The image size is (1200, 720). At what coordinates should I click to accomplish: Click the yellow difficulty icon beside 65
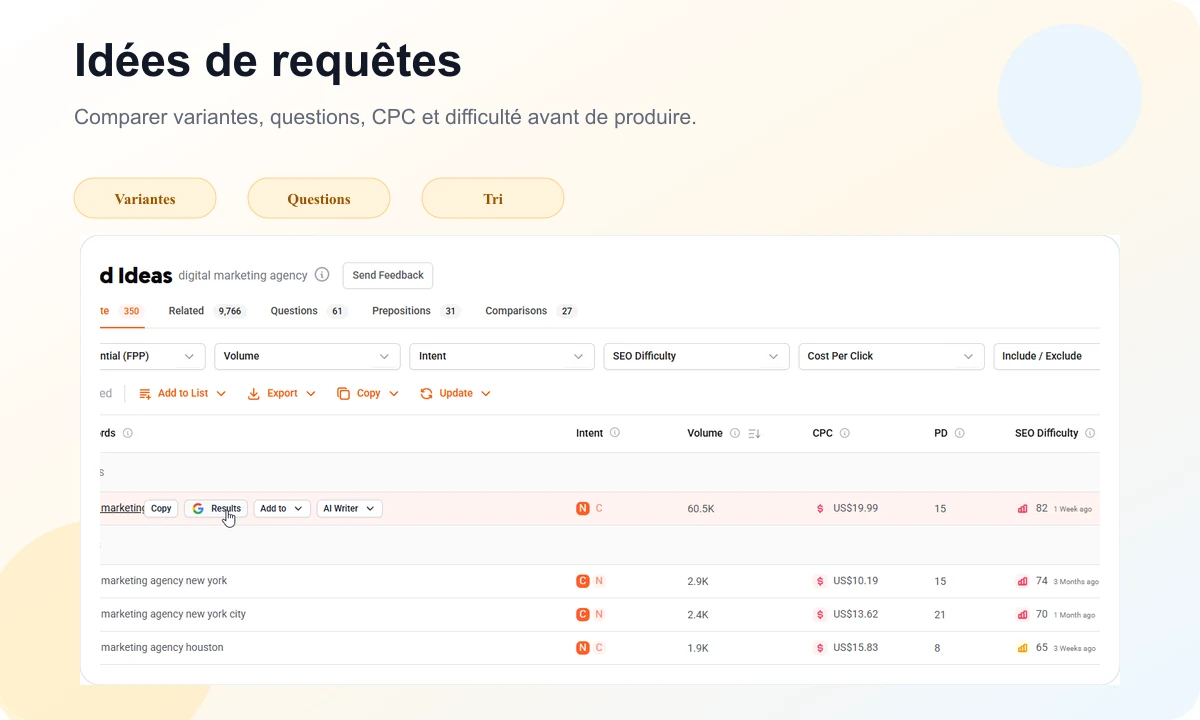[x=1023, y=647]
